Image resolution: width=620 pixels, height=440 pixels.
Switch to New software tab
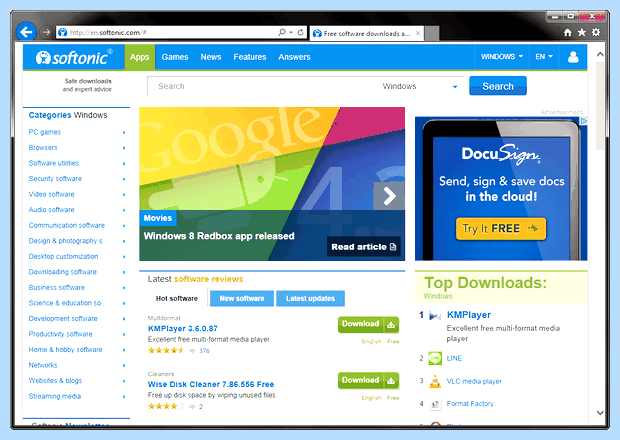tap(242, 298)
